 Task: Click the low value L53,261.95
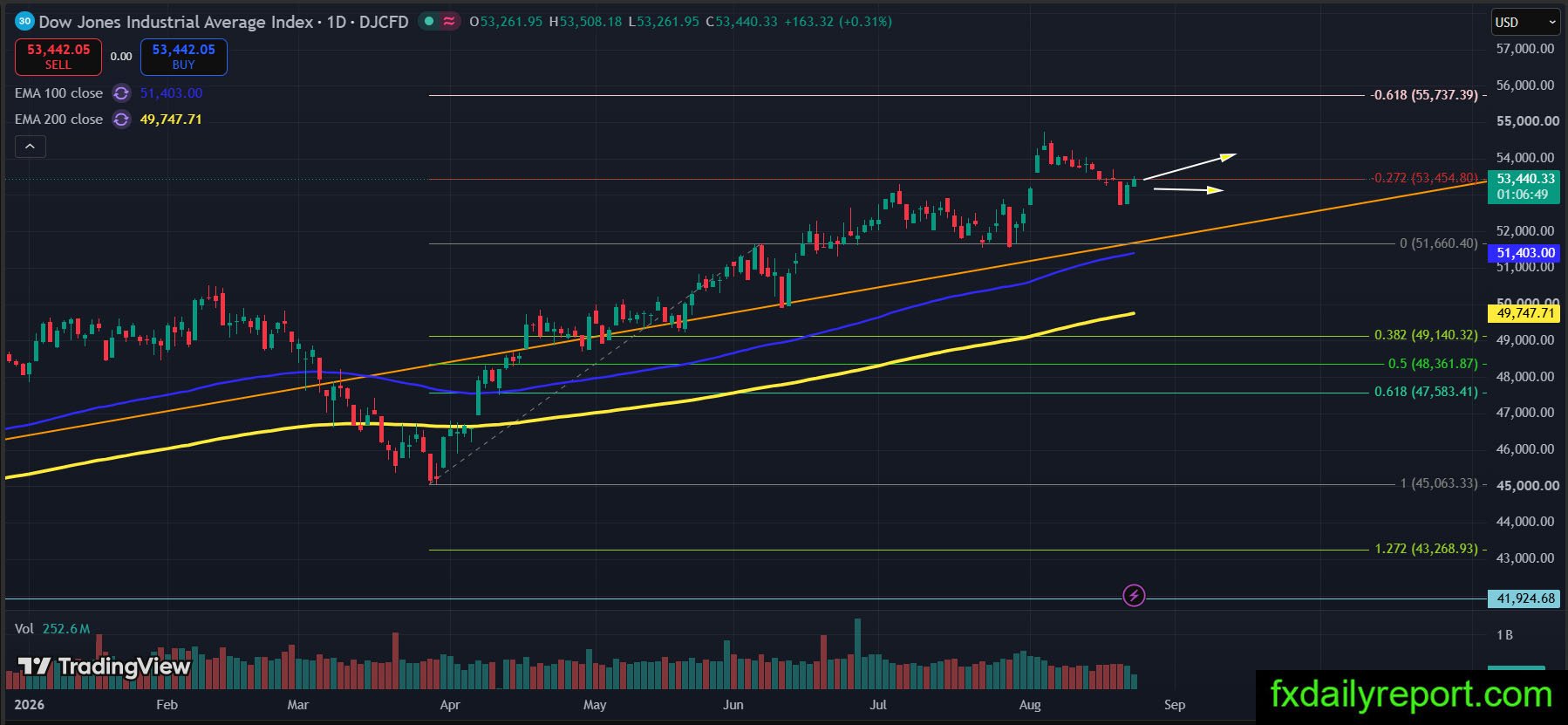663,22
